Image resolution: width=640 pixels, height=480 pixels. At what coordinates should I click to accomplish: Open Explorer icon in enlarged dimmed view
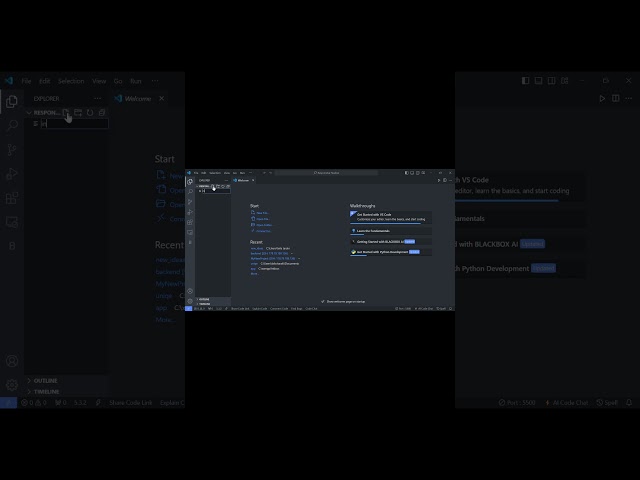coord(11,101)
